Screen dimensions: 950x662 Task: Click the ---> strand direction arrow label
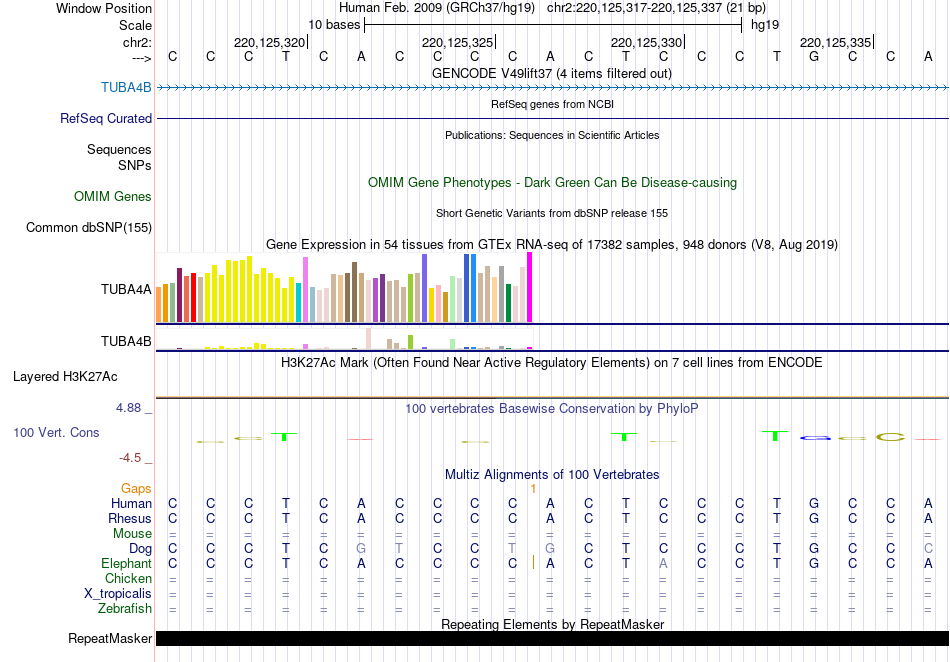point(141,58)
